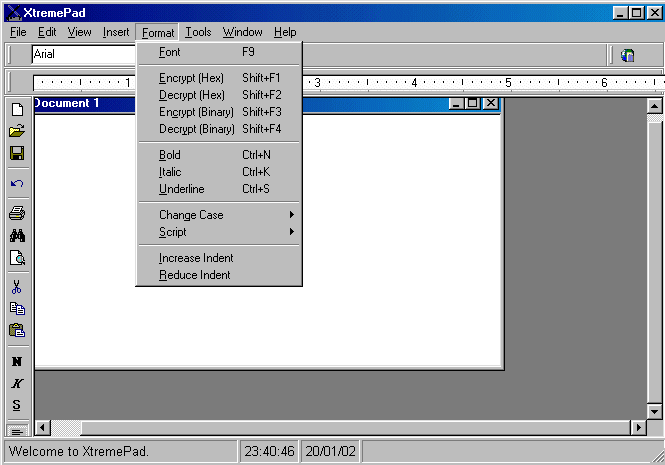Open the Tools menu

click(198, 32)
